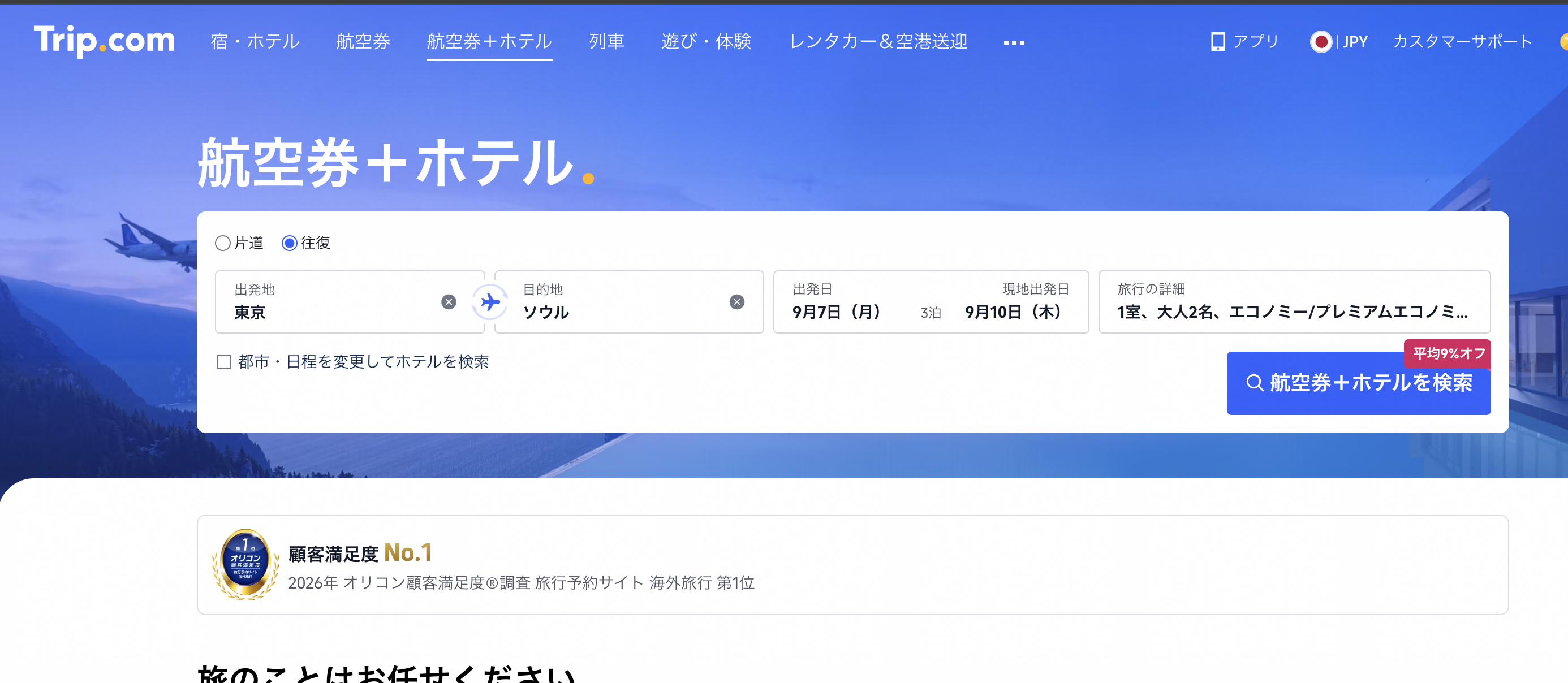Click the Oricon No.1 award badge
This screenshot has width=1568, height=683.
[x=245, y=564]
